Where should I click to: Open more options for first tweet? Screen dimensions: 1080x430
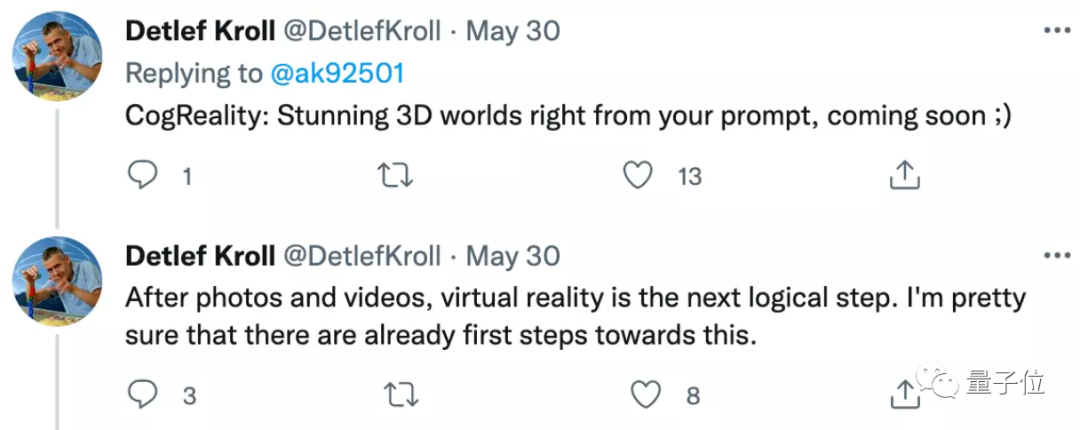tap(1056, 31)
